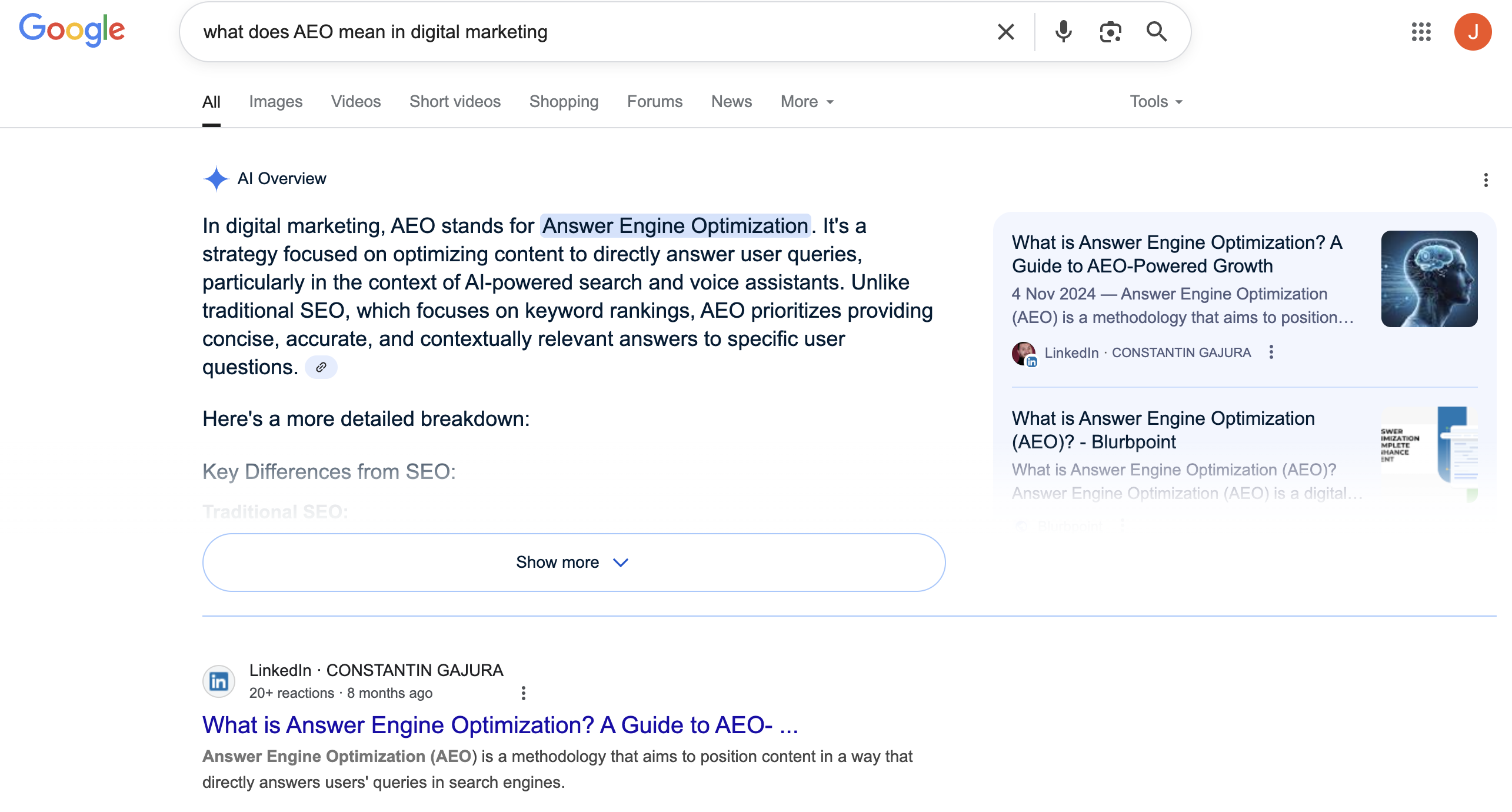Open the Short videos tab
The height and width of the screenshot is (812, 1512).
click(x=455, y=102)
